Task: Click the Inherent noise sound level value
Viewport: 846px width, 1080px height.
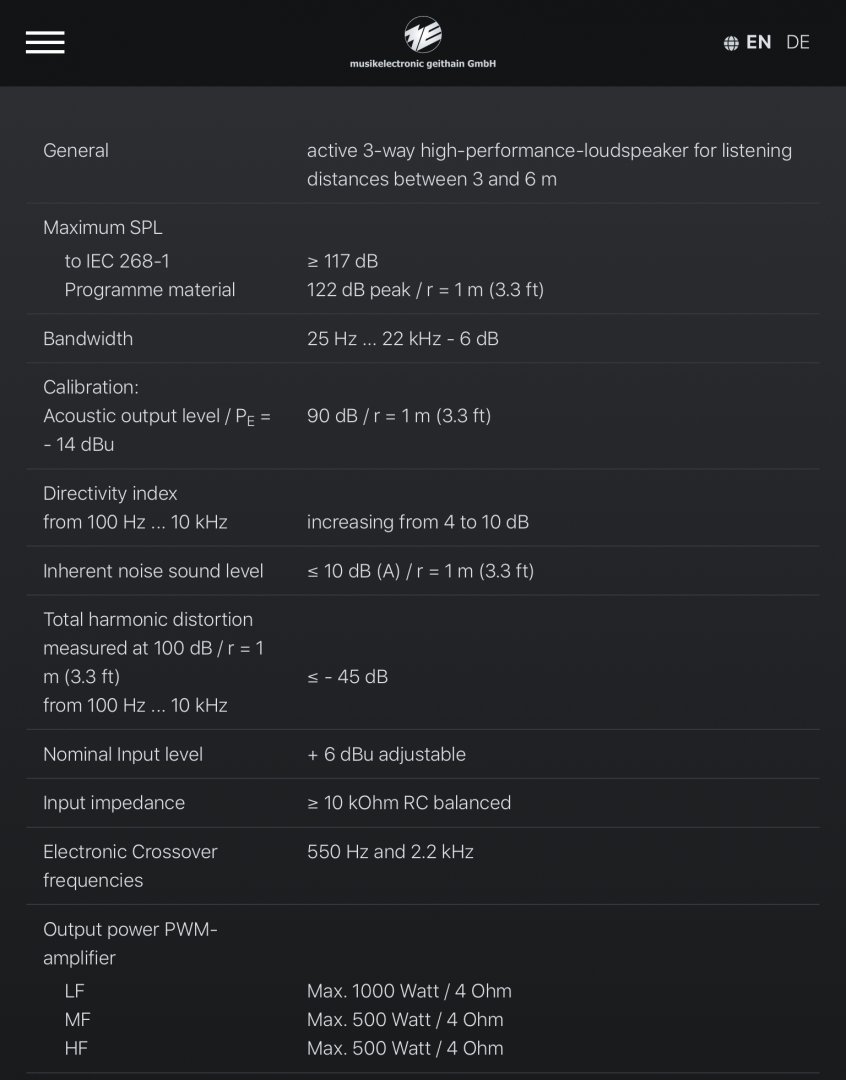Action: pos(420,570)
